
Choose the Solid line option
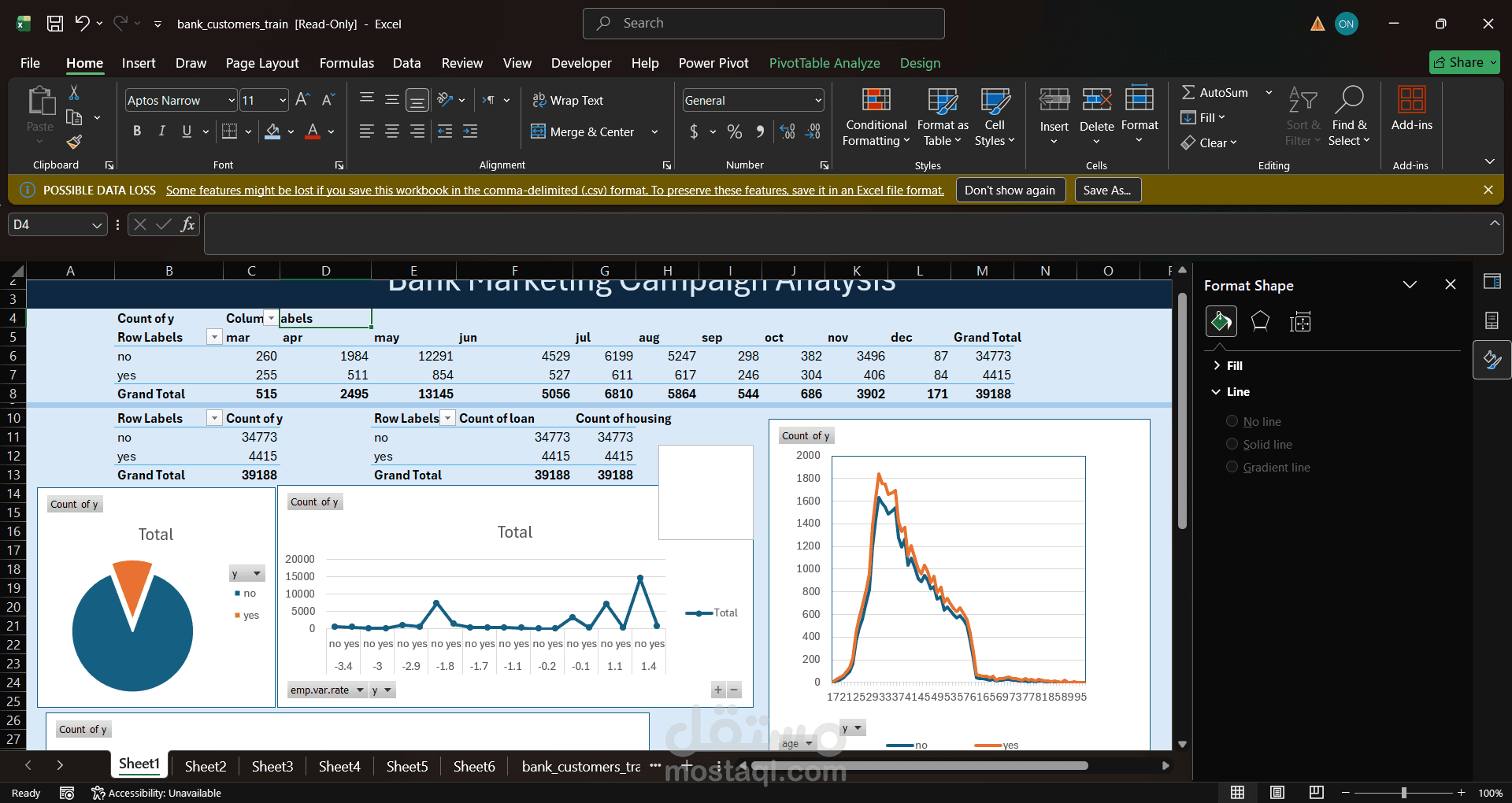[1232, 444]
